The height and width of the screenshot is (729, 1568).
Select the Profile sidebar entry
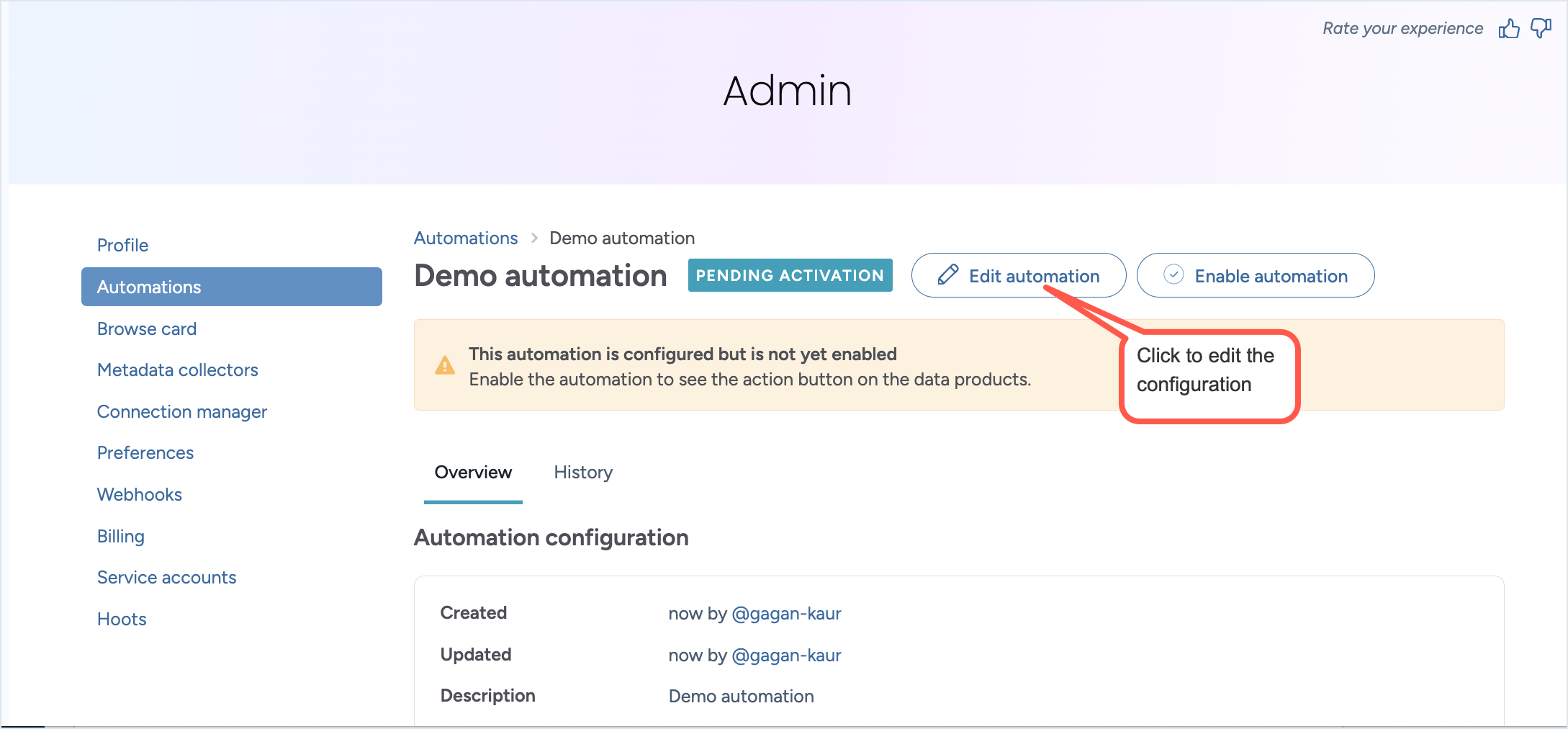pyautogui.click(x=122, y=245)
